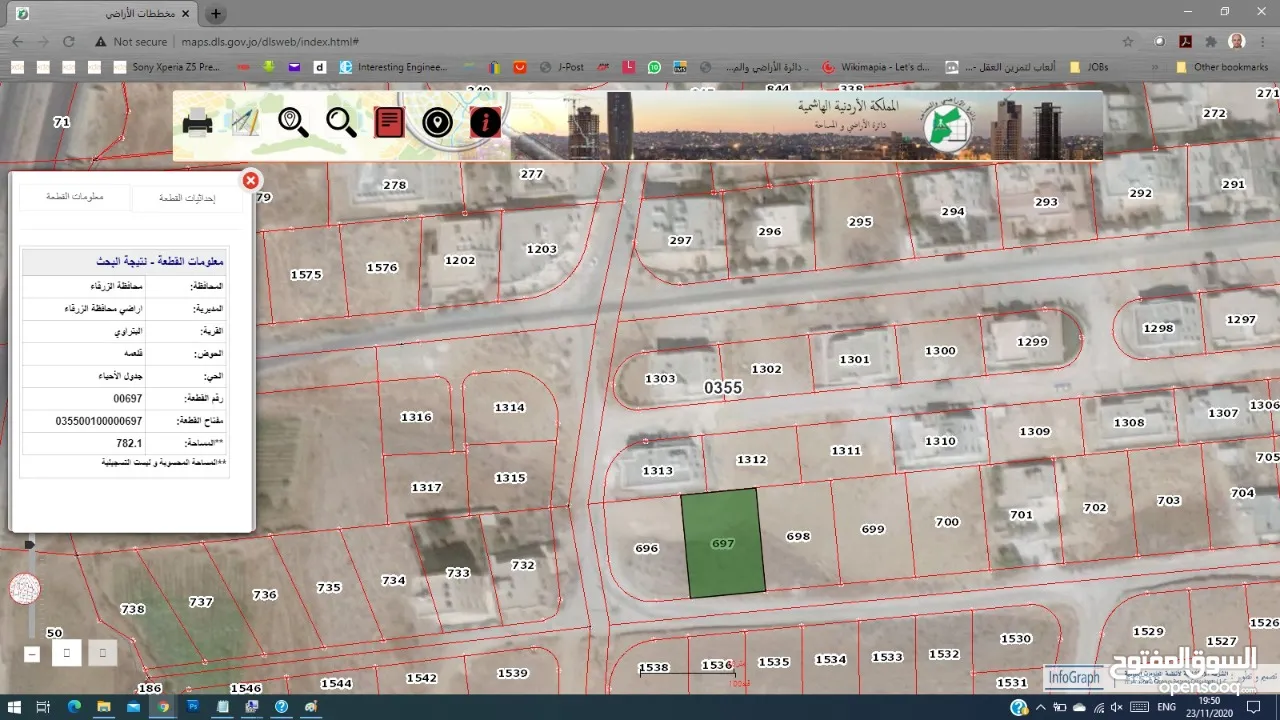The height and width of the screenshot is (720, 1280).
Task: Open File Explorer from the taskbar
Action: pos(104,707)
